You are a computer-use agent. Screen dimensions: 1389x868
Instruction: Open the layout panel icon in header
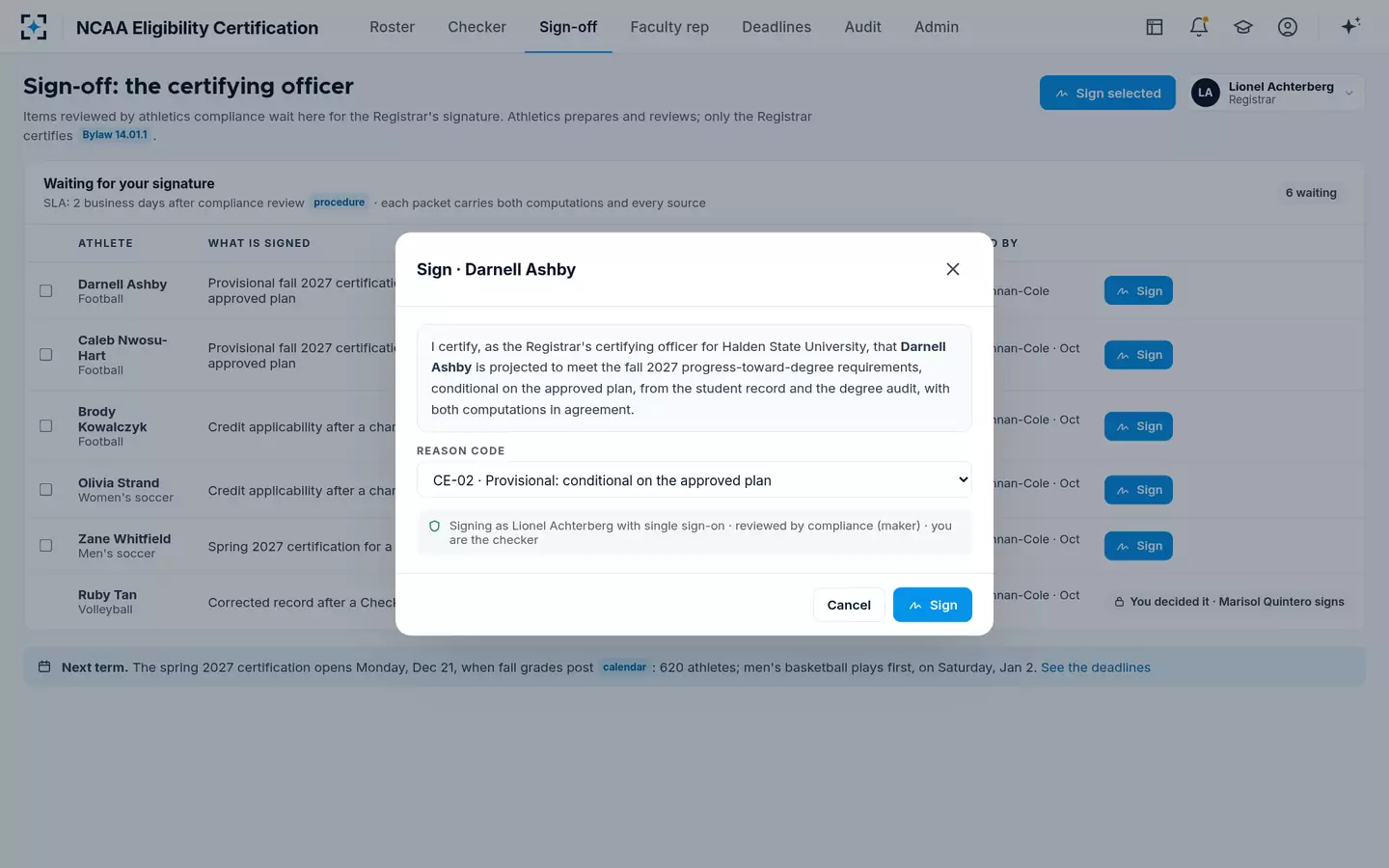(x=1155, y=27)
